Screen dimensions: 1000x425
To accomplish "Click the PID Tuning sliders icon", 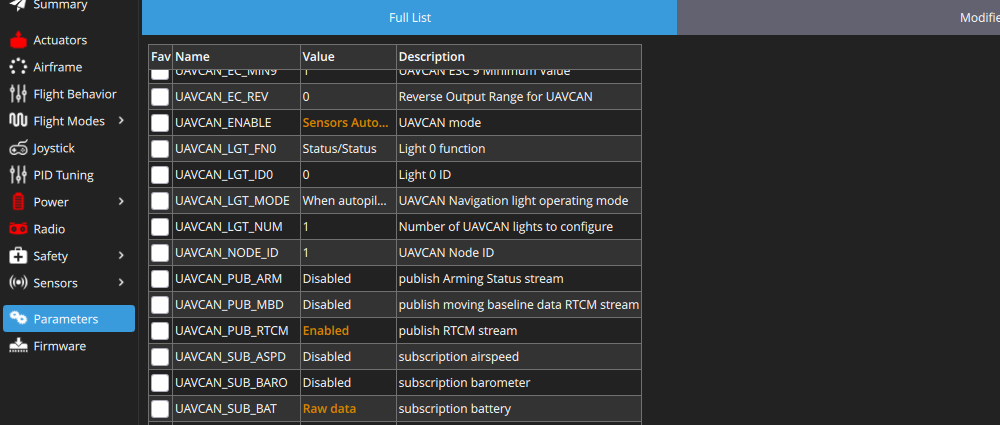I will [x=18, y=175].
